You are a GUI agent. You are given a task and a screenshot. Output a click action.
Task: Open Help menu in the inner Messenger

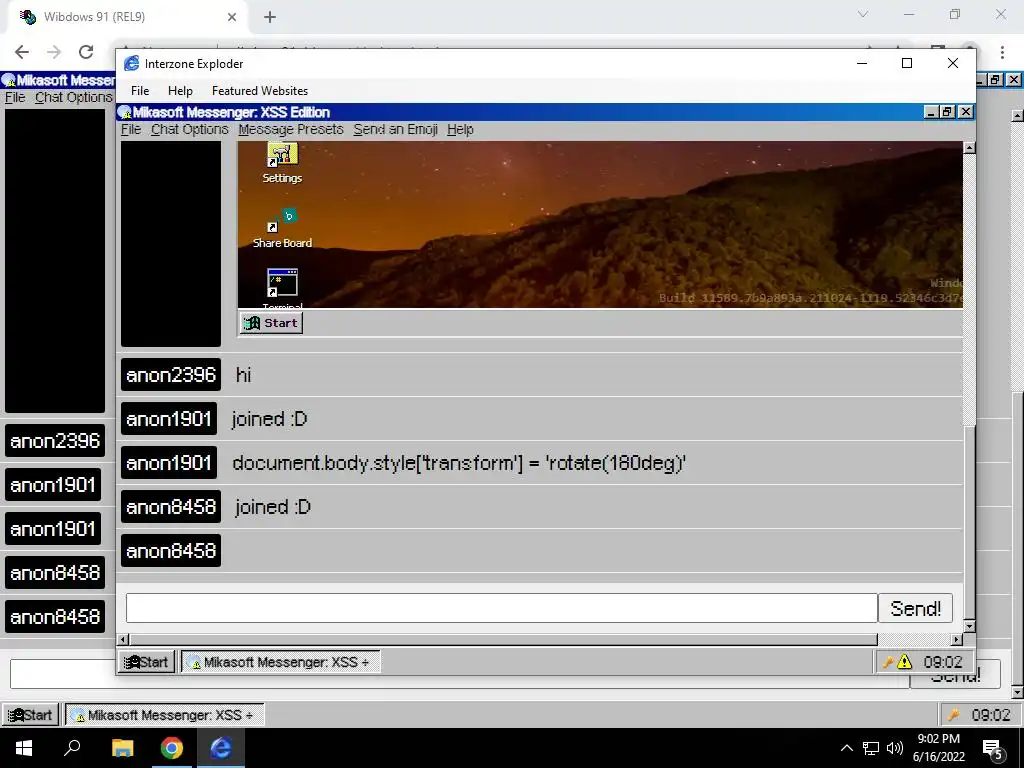coord(460,129)
